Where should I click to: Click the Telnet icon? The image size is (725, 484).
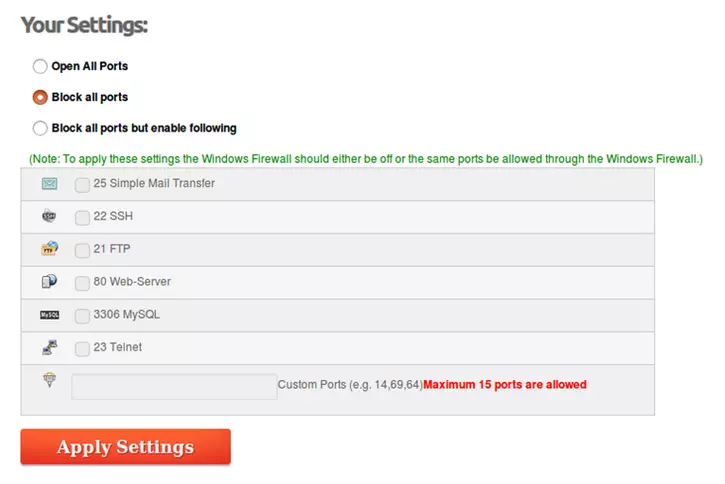pos(50,348)
